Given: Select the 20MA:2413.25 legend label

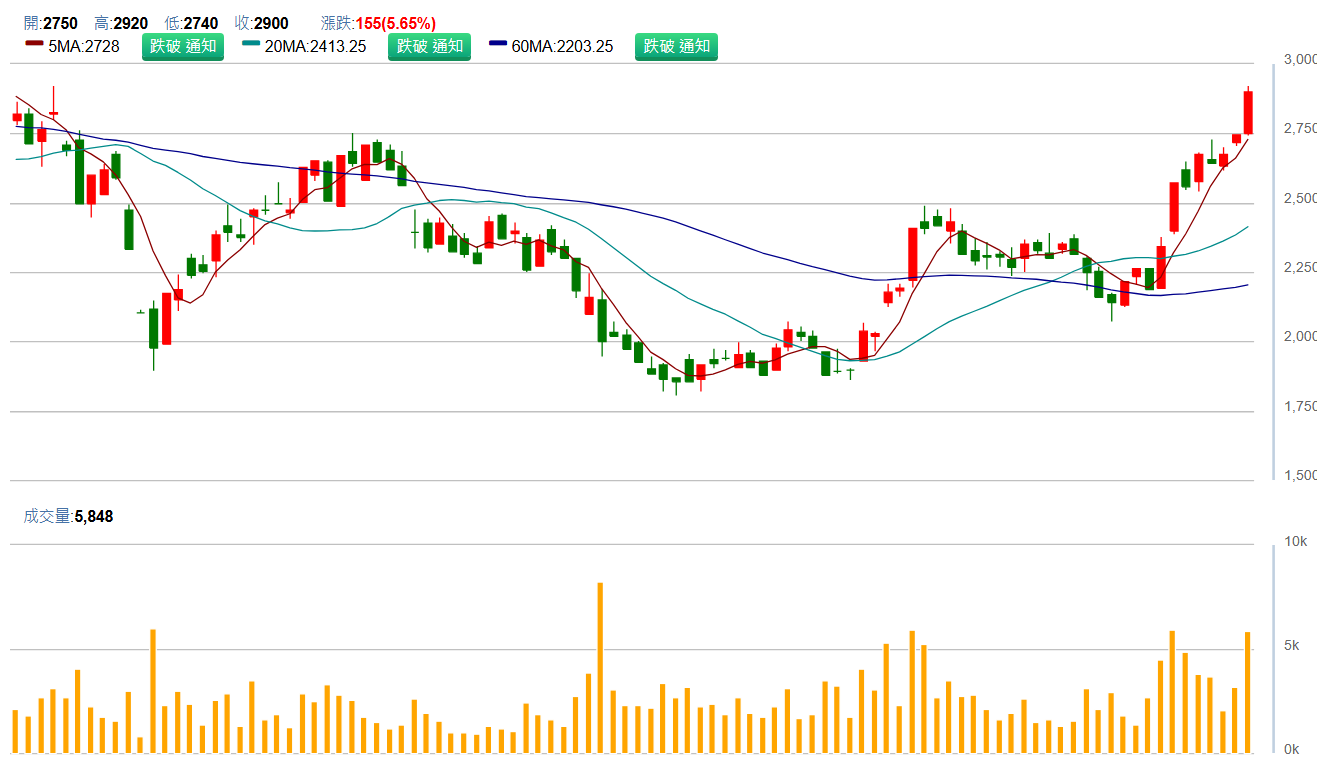Looking at the screenshot, I should click(x=315, y=46).
